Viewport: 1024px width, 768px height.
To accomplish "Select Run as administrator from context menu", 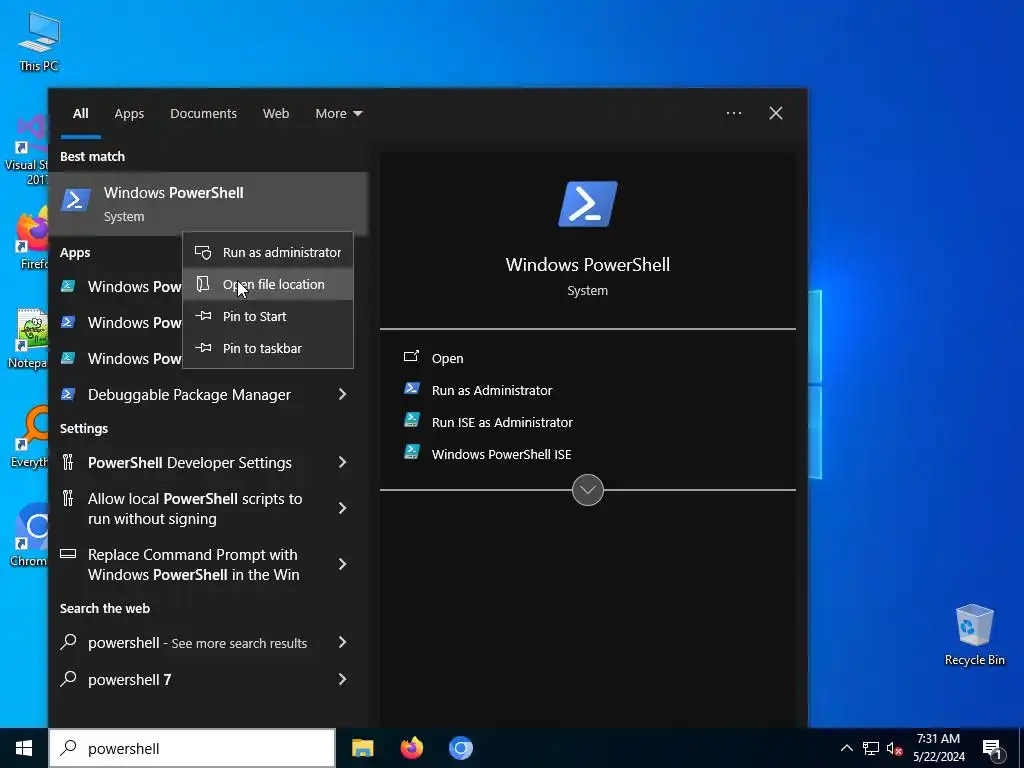I will 268,252.
